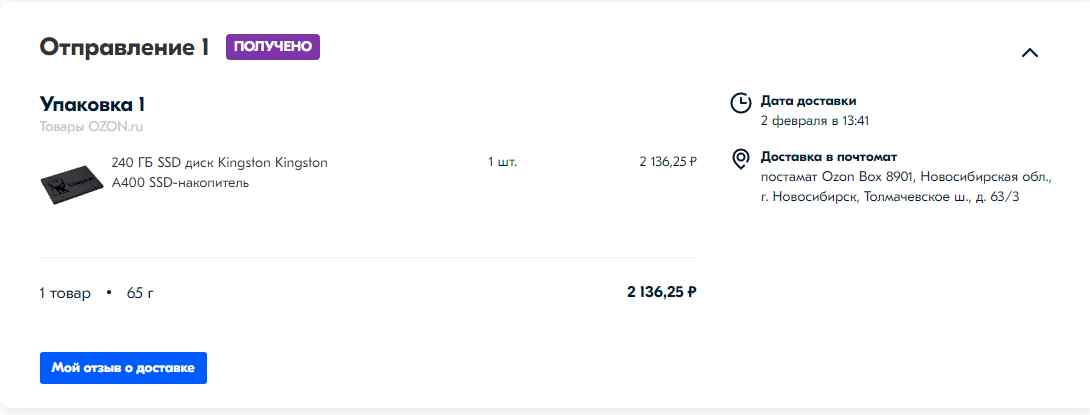Open the Kingston A400 SSD product thumbnail
Screen dimensions: 1090x415
pyautogui.click(x=72, y=184)
